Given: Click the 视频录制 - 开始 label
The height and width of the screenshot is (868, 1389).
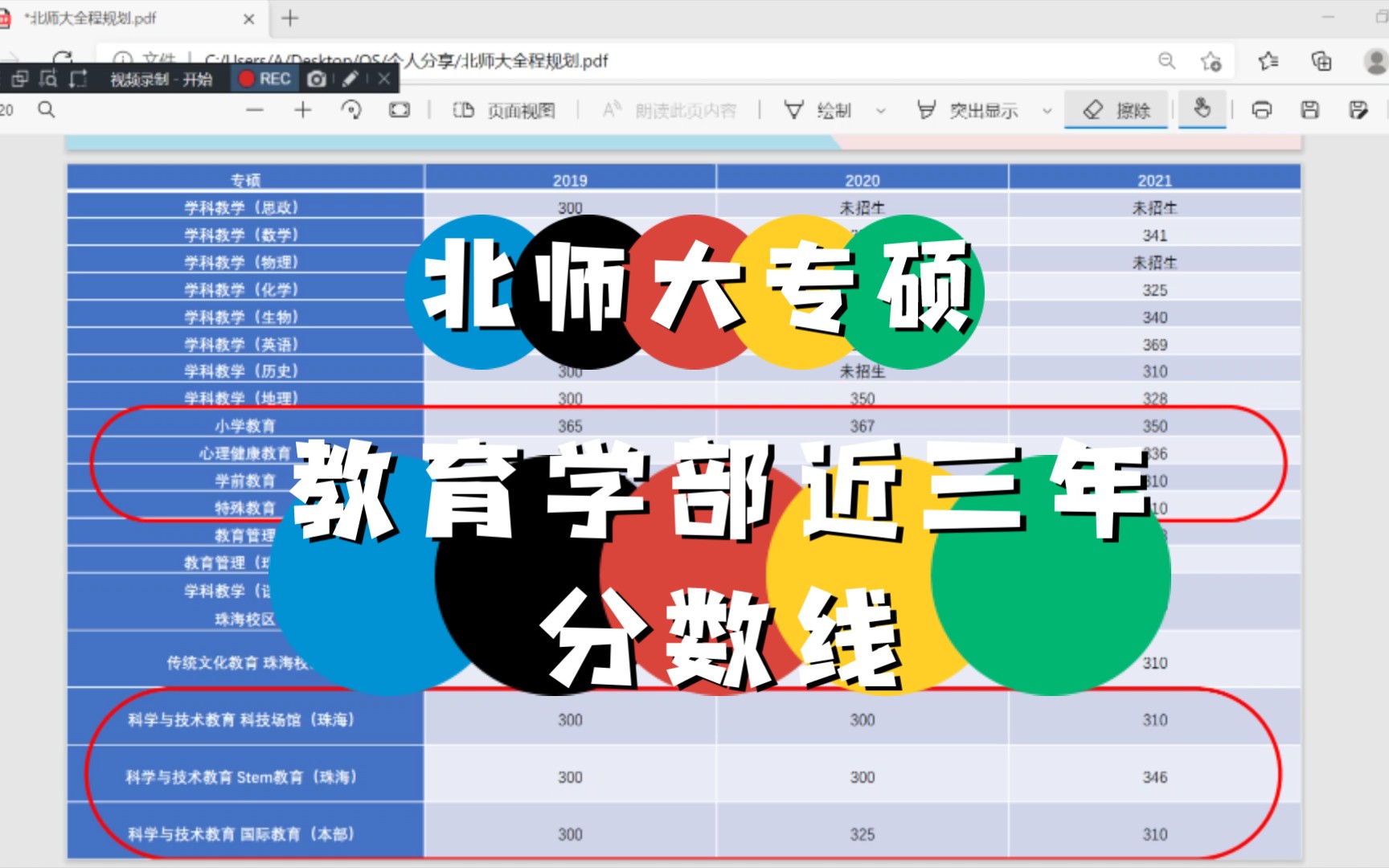Looking at the screenshot, I should (162, 80).
